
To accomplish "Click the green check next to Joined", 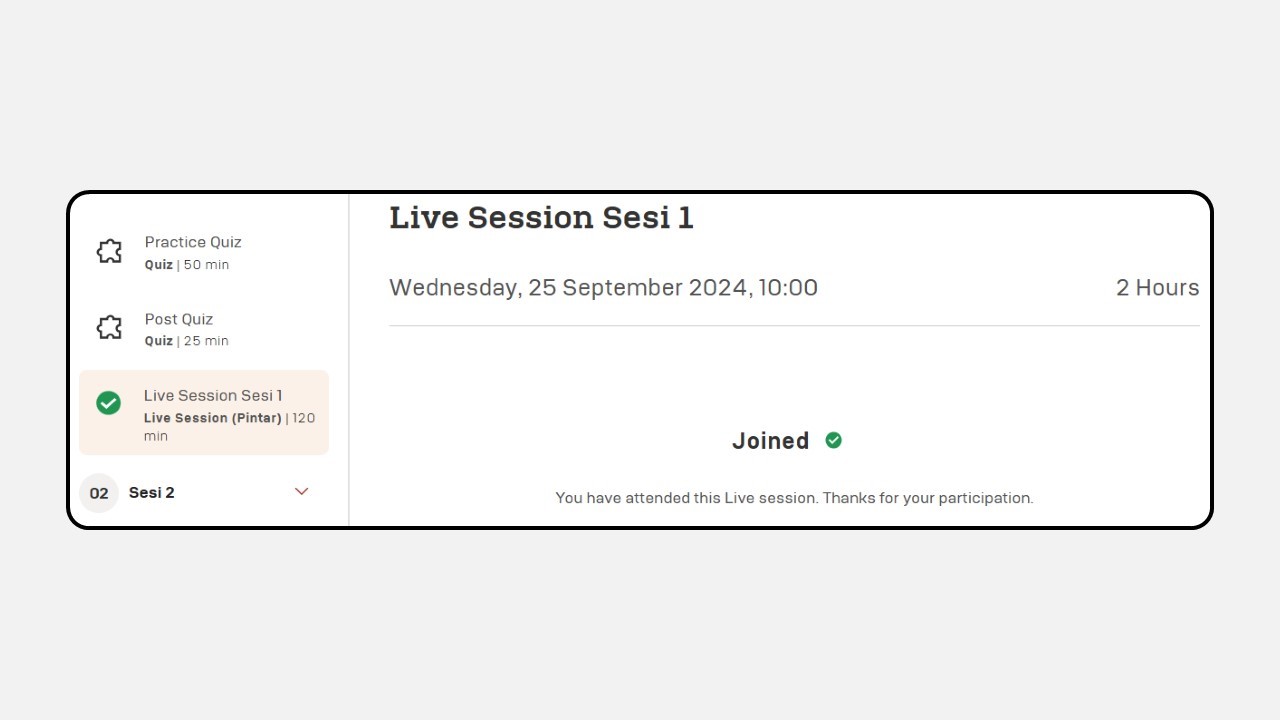I will (833, 440).
